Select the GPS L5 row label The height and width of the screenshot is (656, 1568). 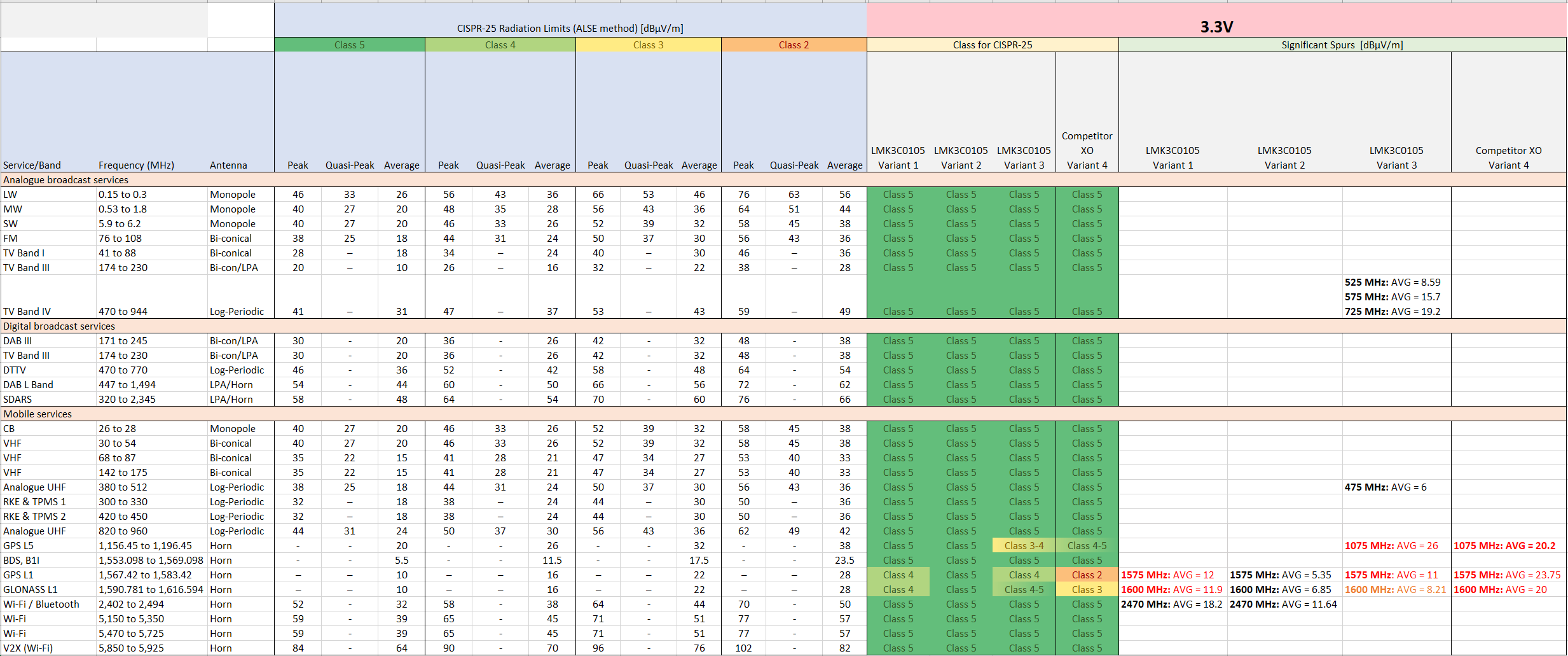(19, 545)
